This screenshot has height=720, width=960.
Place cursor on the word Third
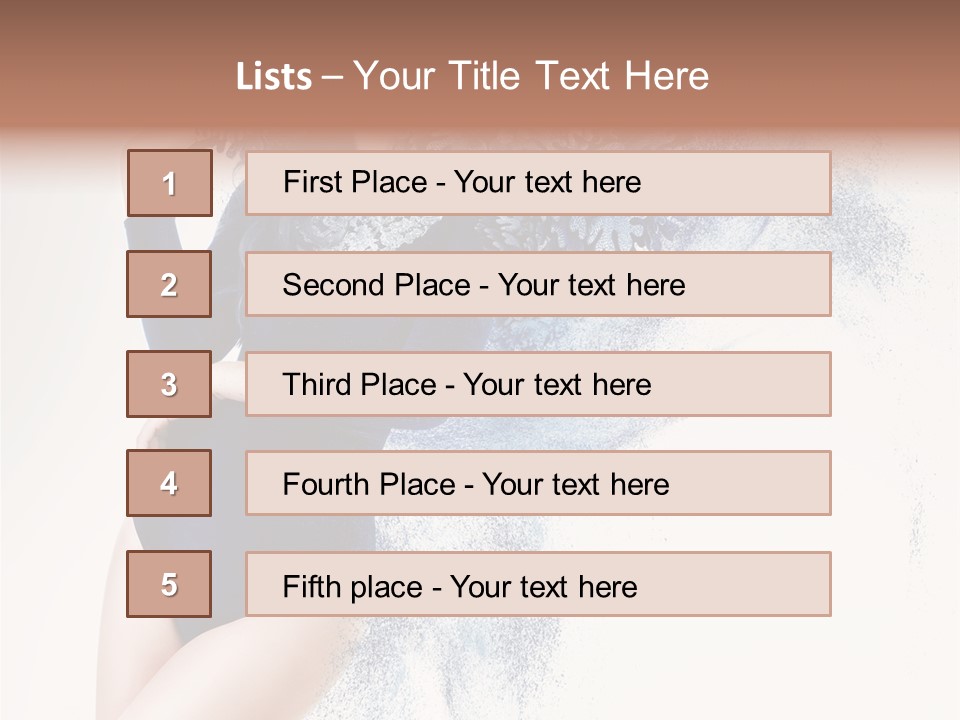[x=317, y=384]
